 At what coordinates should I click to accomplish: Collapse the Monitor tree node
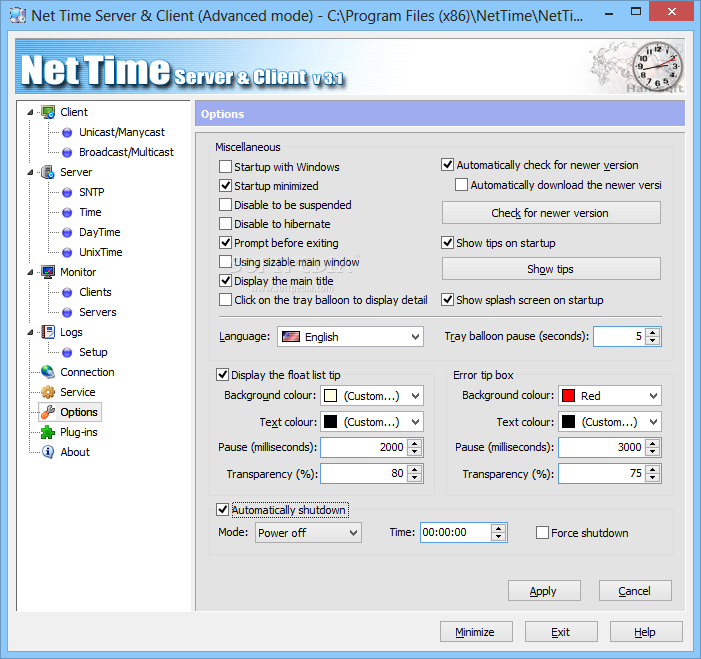tap(30, 272)
